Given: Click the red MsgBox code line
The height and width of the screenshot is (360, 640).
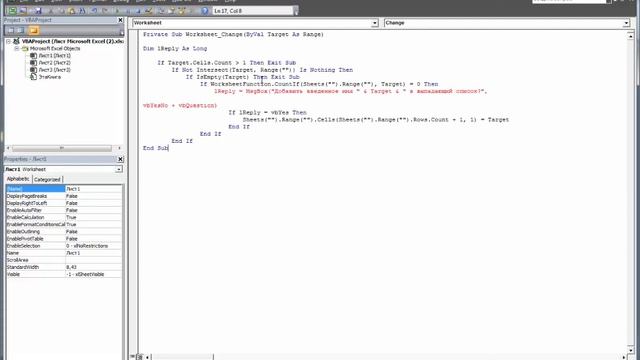Looking at the screenshot, I should (x=351, y=91).
